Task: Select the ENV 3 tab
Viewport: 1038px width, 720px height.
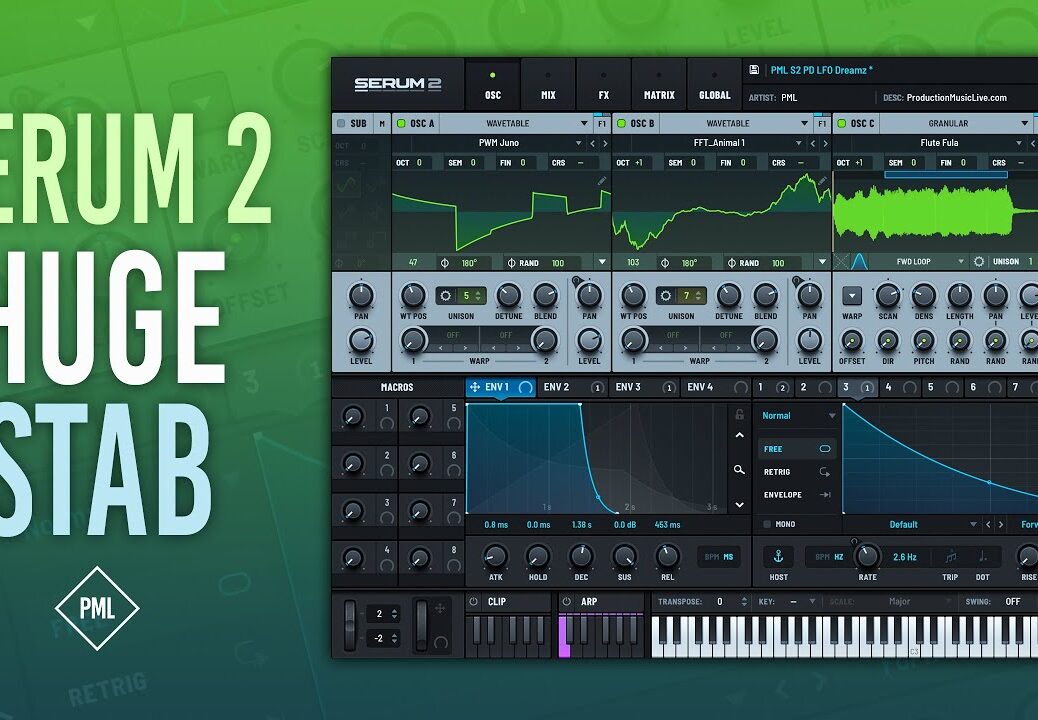Action: point(644,387)
